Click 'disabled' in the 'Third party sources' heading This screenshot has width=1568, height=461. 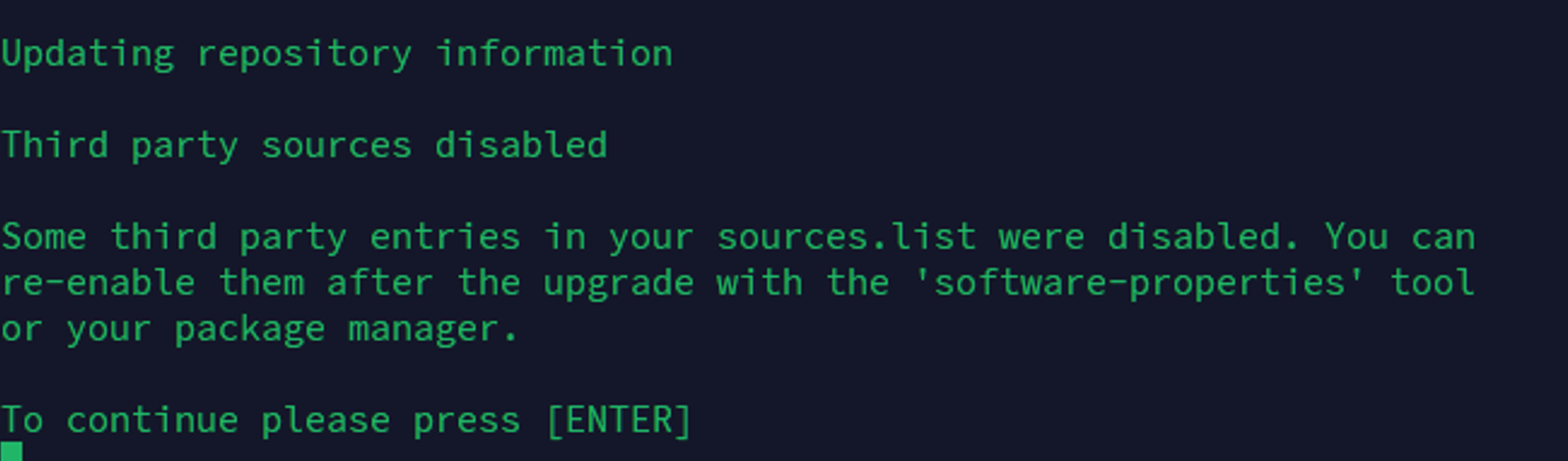point(521,145)
